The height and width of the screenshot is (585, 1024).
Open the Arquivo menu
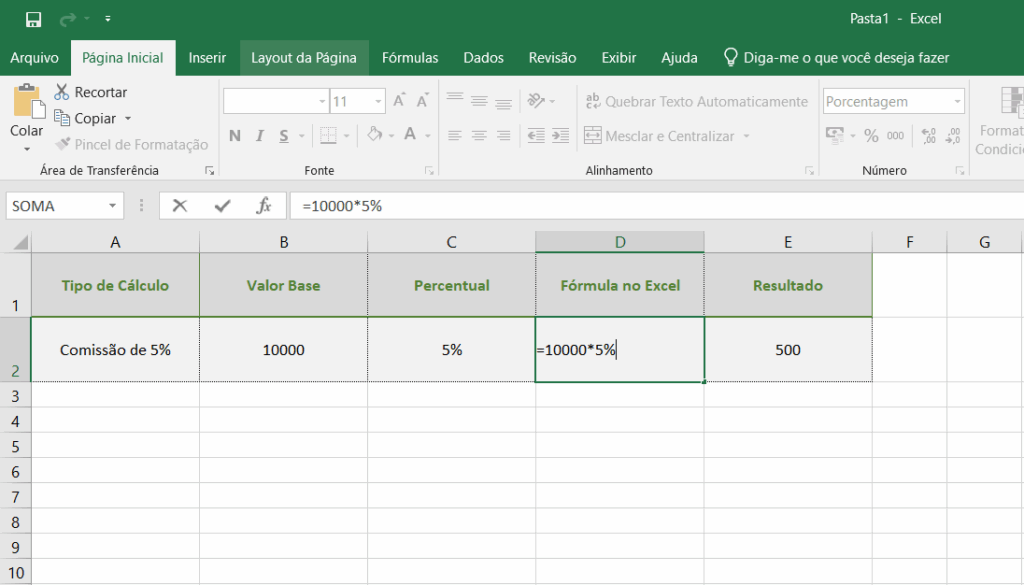pos(34,57)
